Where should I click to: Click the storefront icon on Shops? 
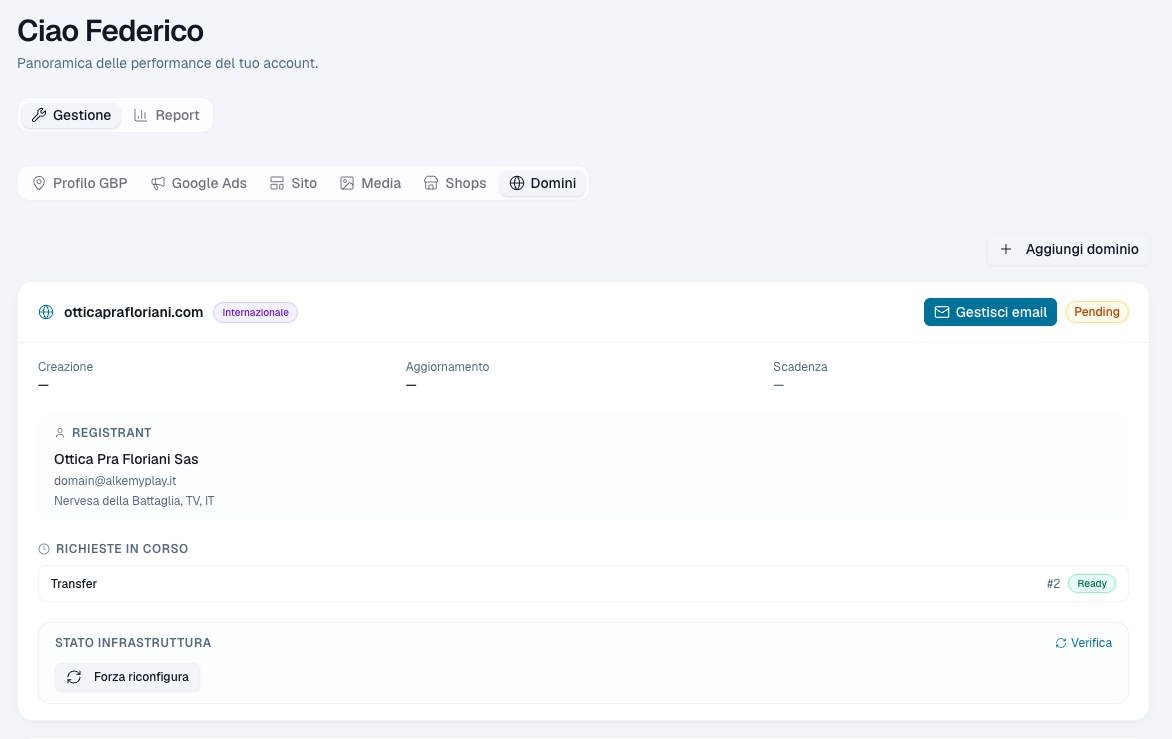[x=431, y=183]
